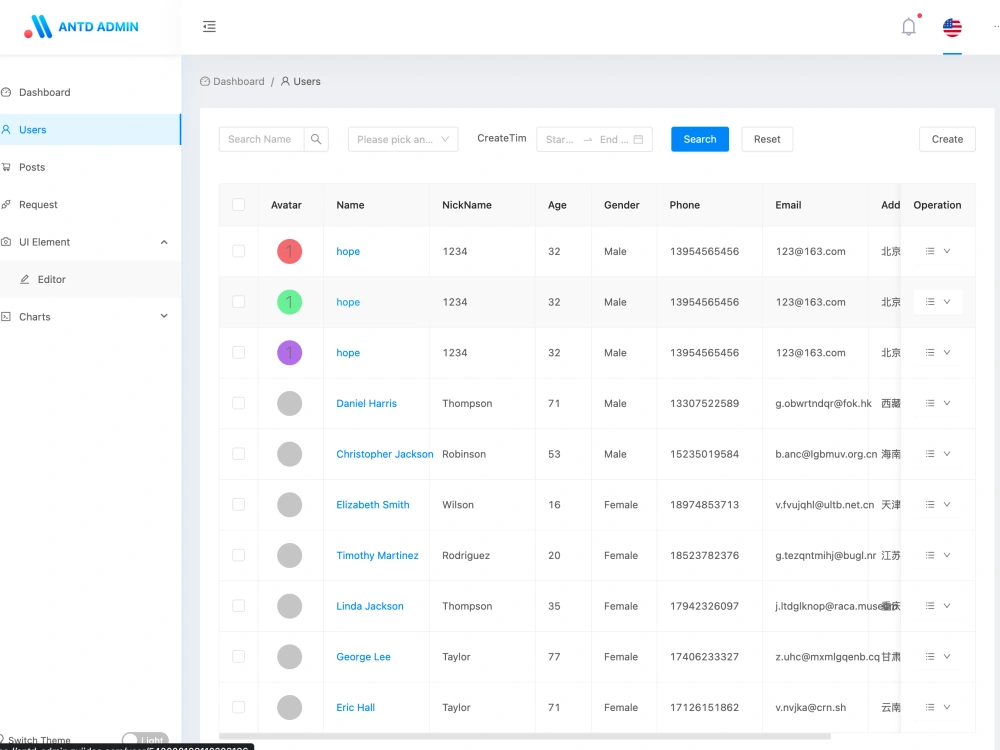The image size is (1000, 750).
Task: Click Elizabeth Smith's gray avatar
Action: click(x=290, y=504)
